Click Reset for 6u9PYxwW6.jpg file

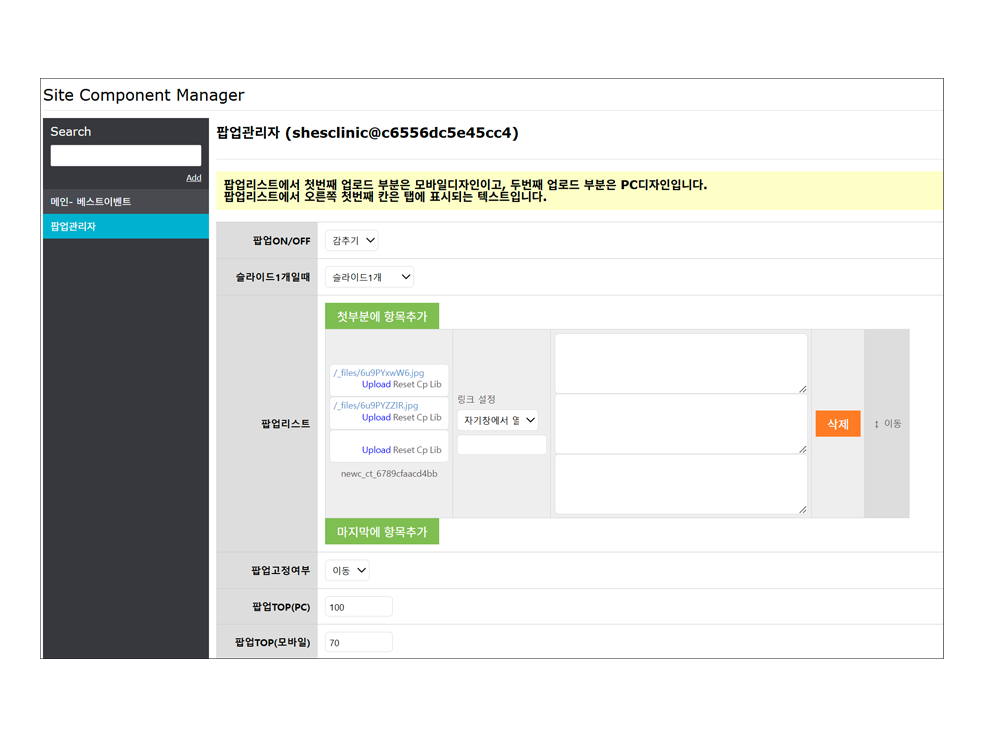pyautogui.click(x=404, y=385)
